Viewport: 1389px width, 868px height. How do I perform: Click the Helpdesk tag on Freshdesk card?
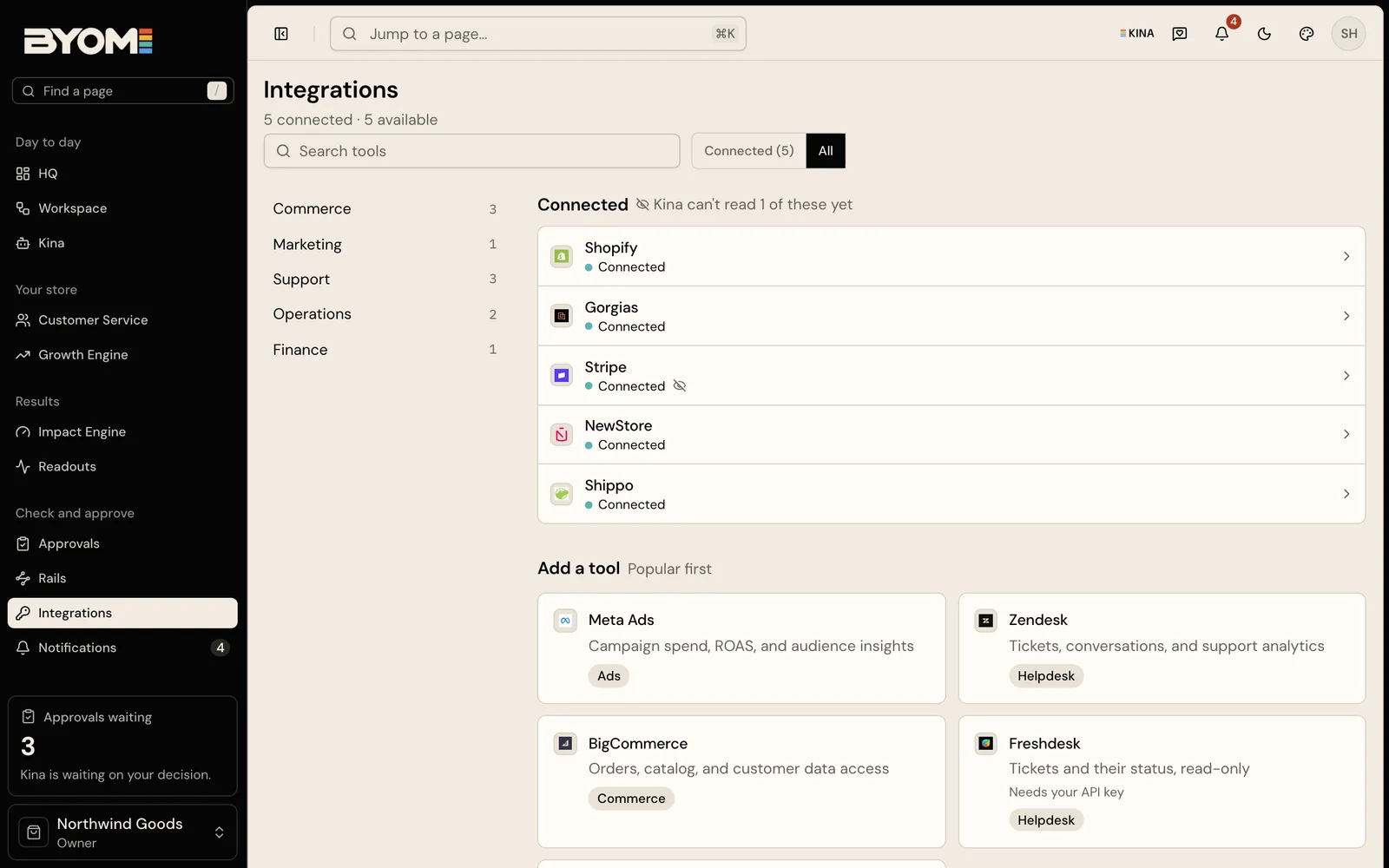1046,820
